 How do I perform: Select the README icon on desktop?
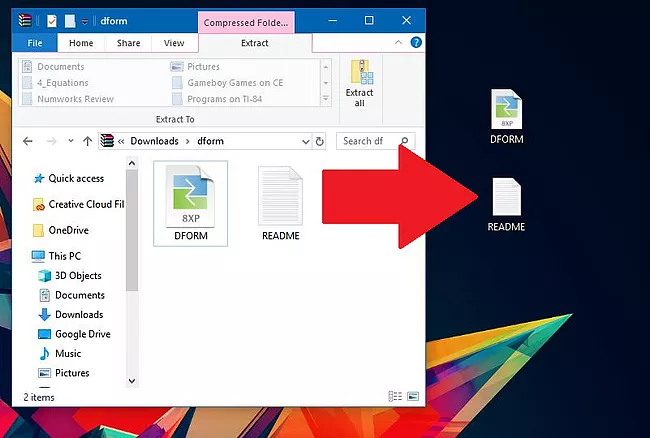pyautogui.click(x=506, y=204)
